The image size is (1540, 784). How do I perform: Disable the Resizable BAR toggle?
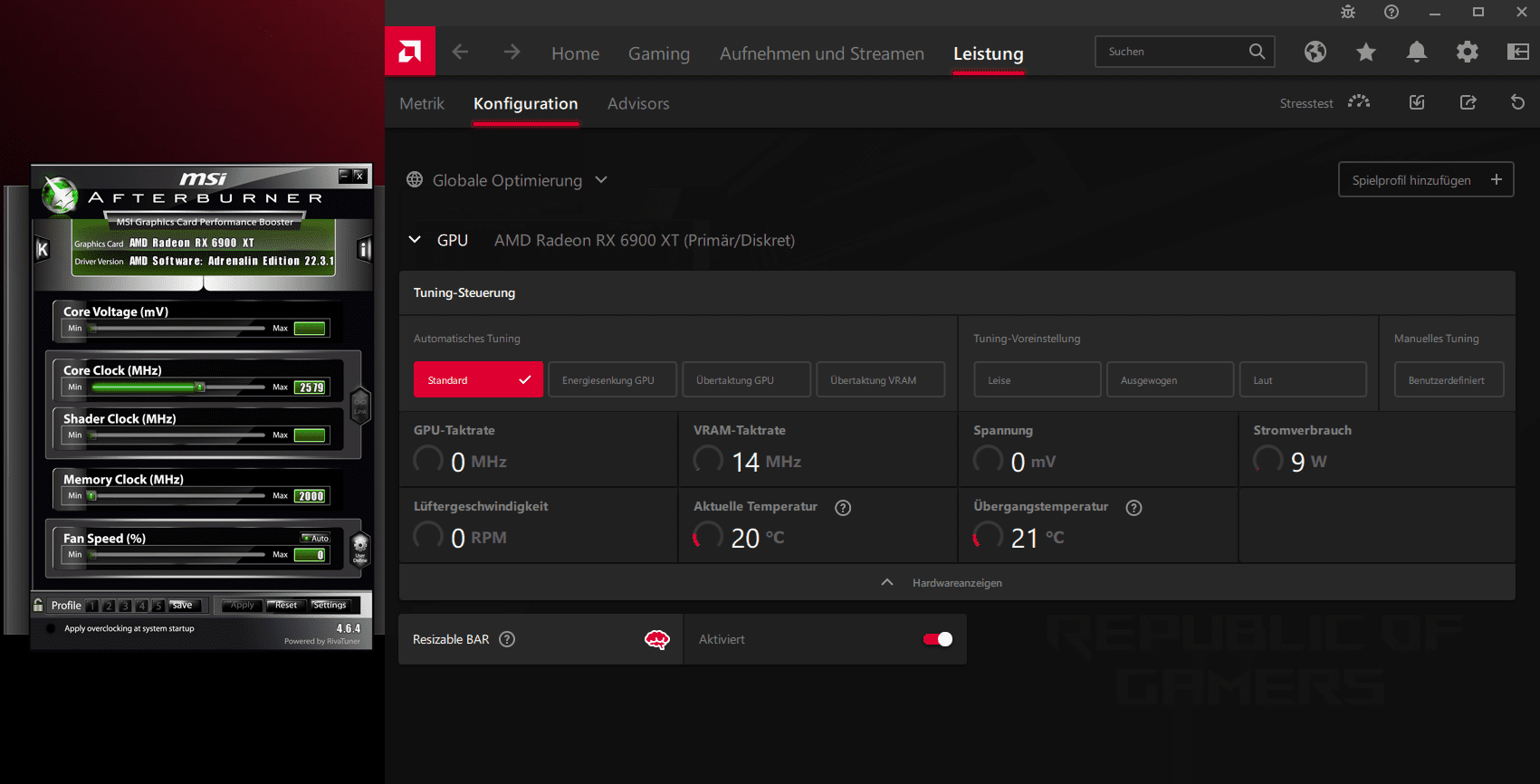pyautogui.click(x=937, y=639)
